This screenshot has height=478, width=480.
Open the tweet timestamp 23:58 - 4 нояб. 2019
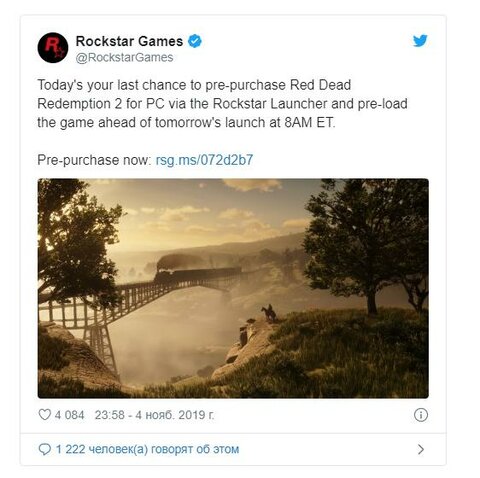click(154, 415)
